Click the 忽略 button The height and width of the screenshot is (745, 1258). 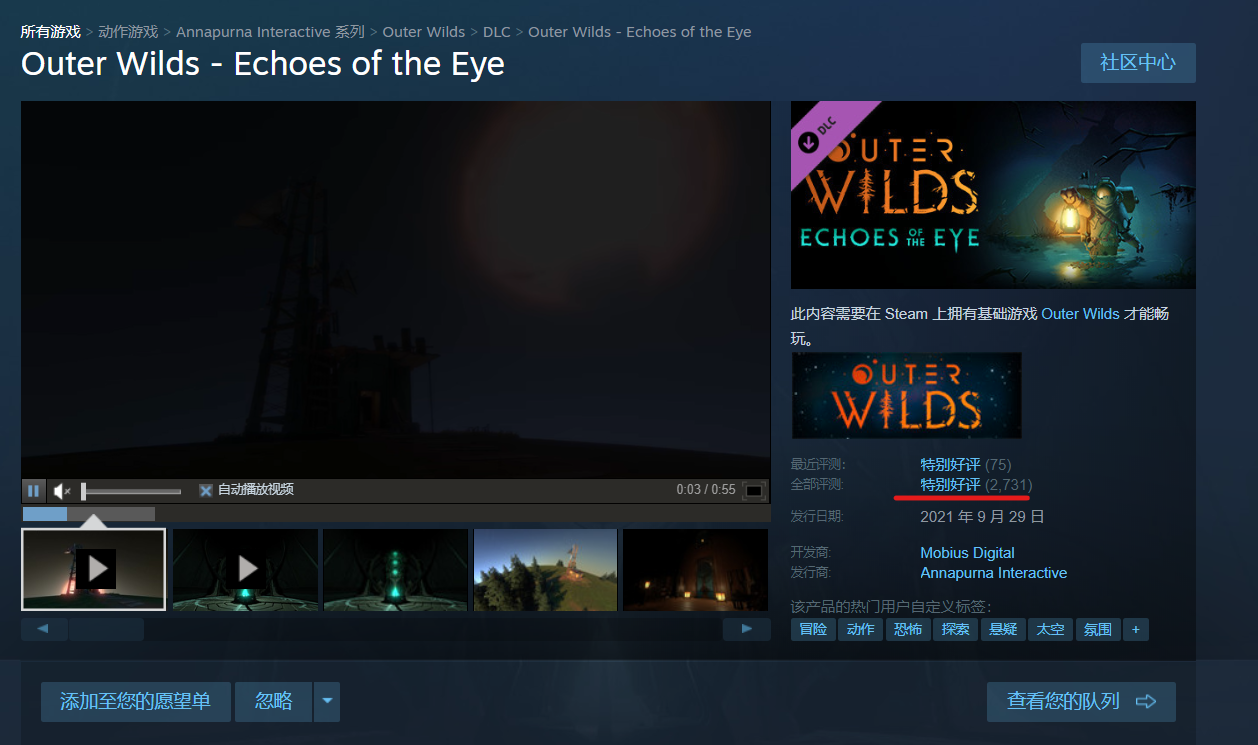tap(273, 702)
